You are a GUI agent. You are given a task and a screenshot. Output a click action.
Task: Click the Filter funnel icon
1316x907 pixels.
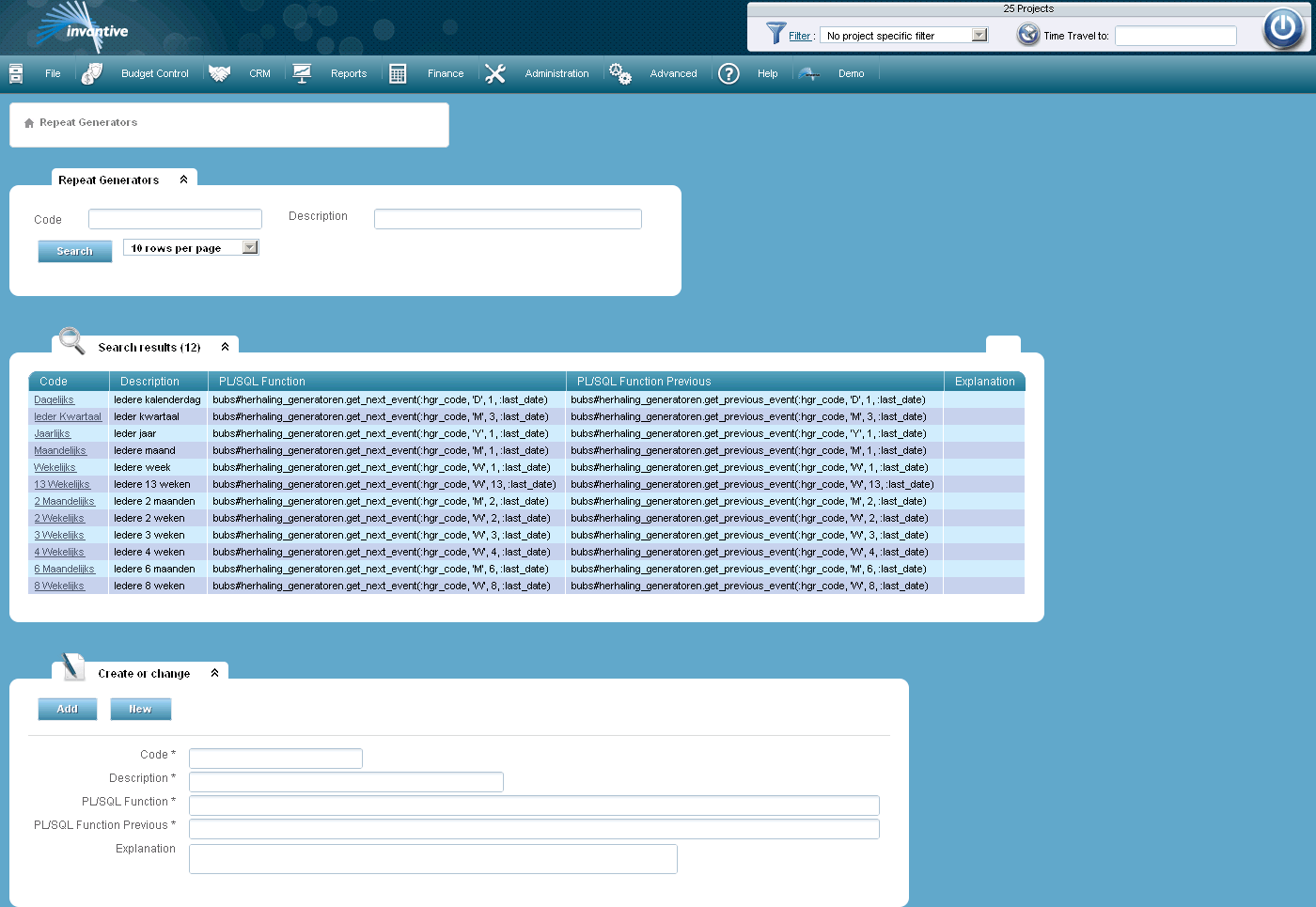pos(775,35)
